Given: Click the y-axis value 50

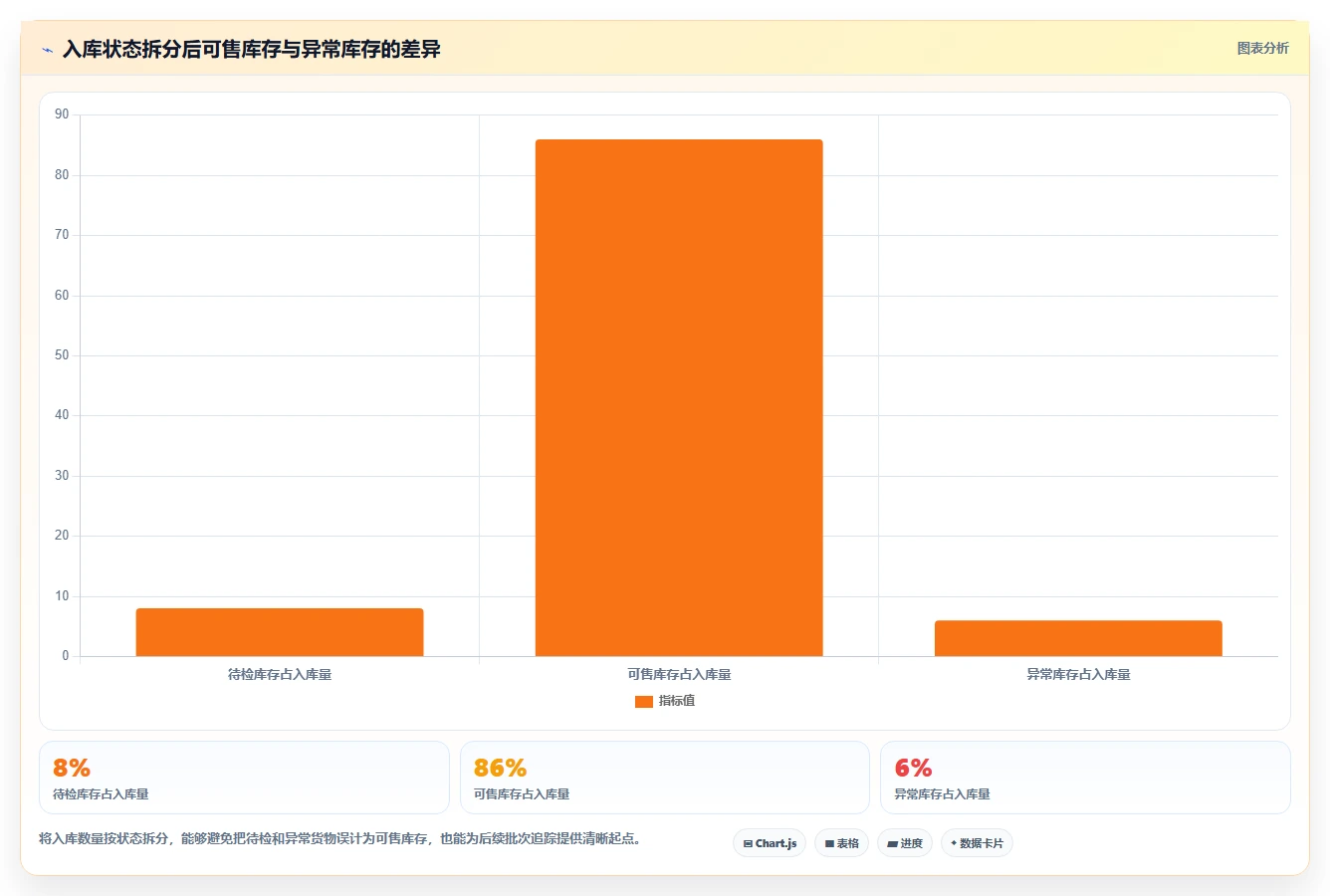Looking at the screenshot, I should click(x=62, y=355).
